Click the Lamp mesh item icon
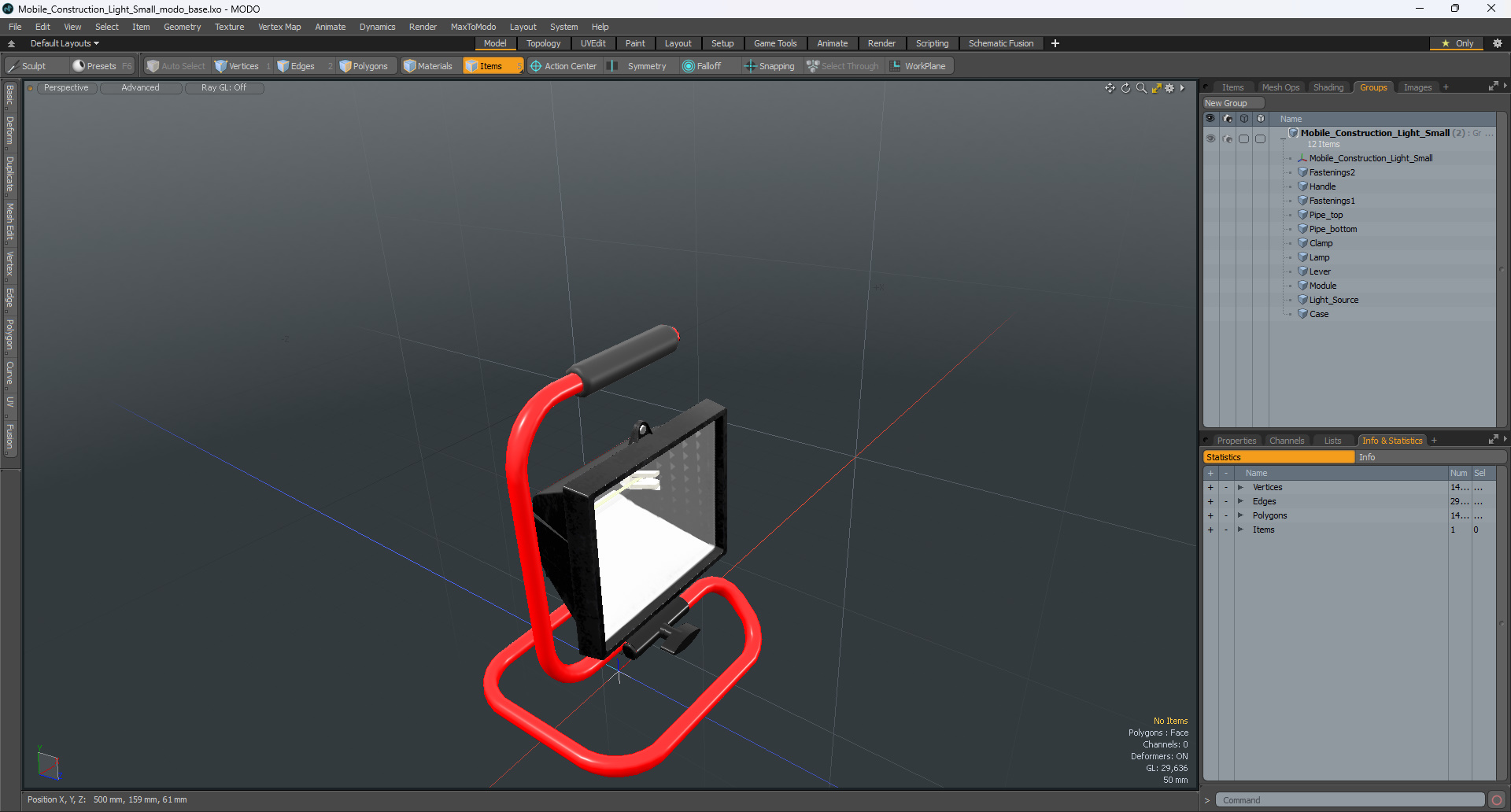 [x=1302, y=257]
